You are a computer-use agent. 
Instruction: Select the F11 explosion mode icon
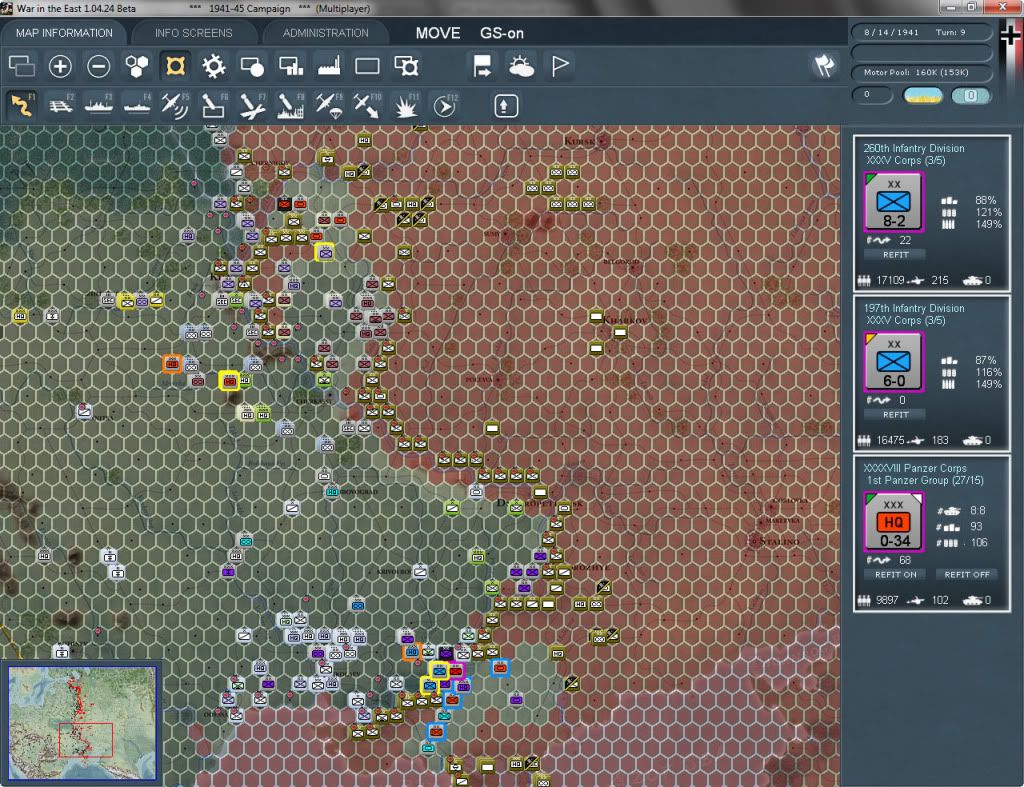(x=406, y=106)
